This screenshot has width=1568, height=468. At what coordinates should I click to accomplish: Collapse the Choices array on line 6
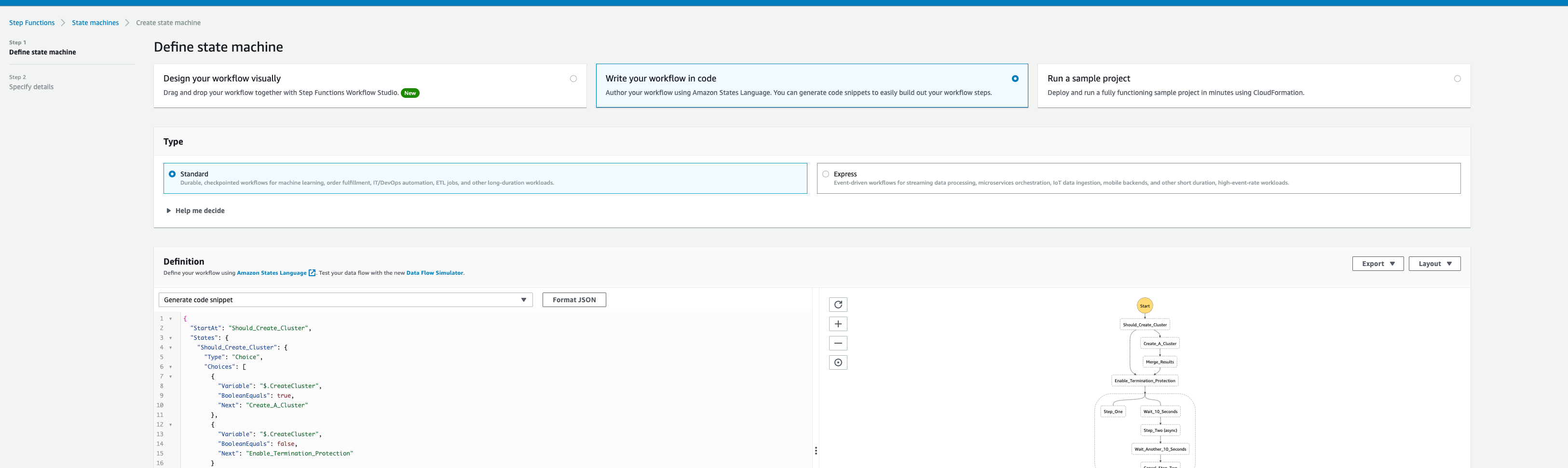170,367
